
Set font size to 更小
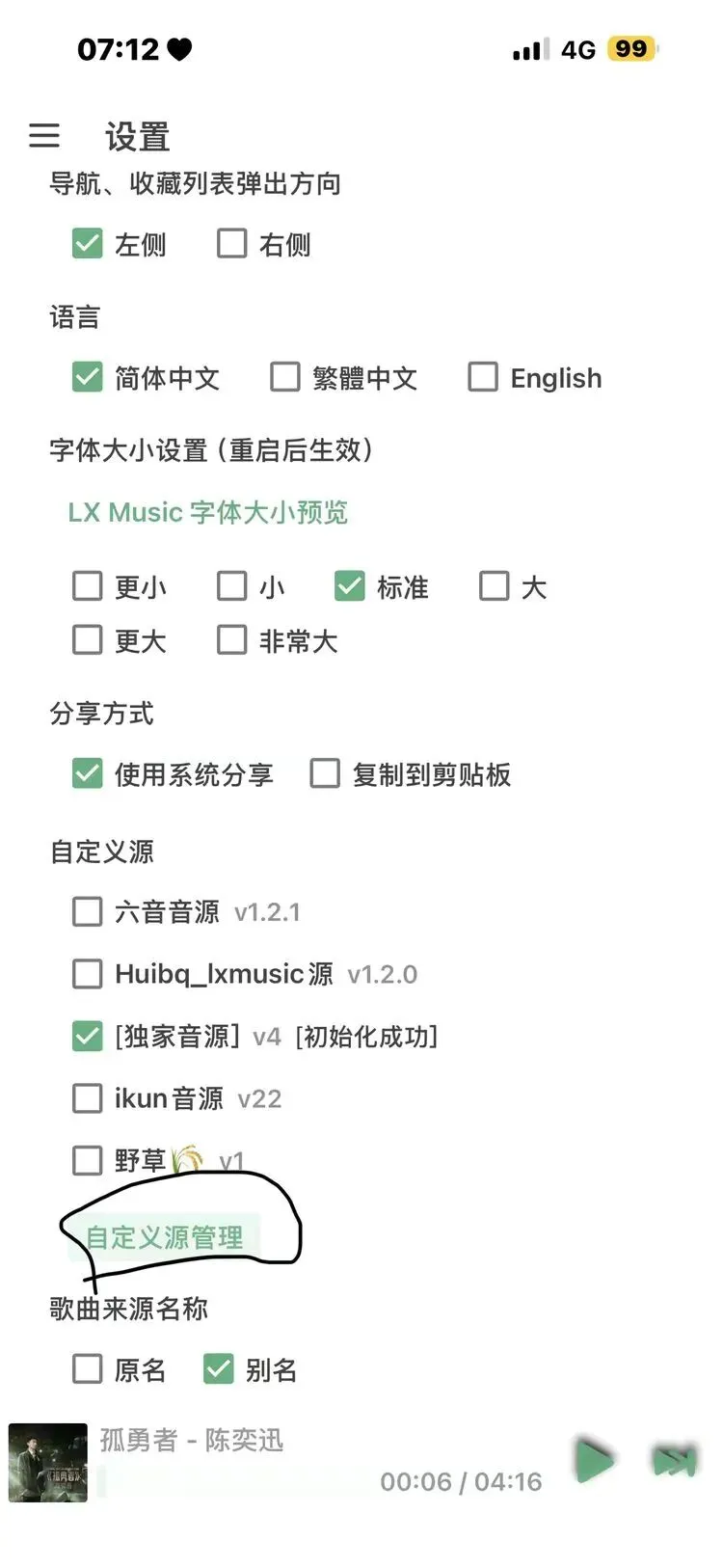coord(88,586)
